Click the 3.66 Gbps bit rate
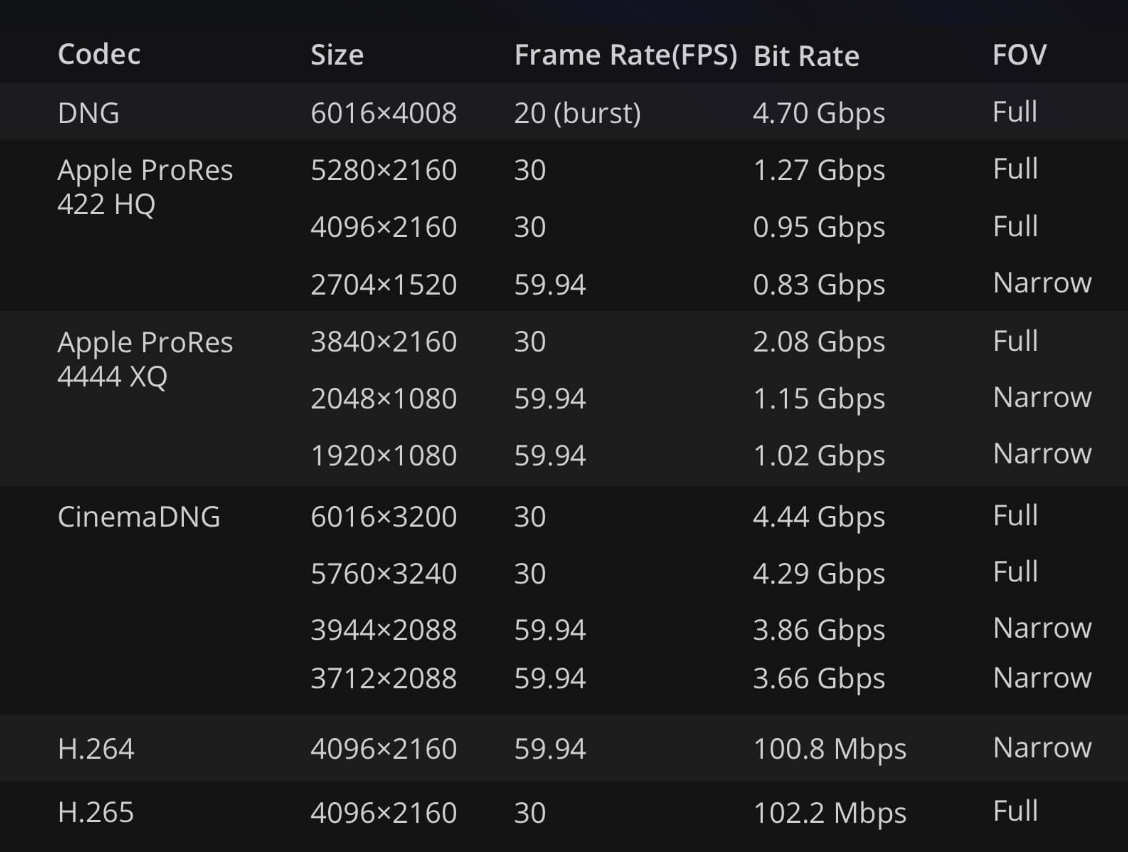The width and height of the screenshot is (1128, 852). click(819, 679)
